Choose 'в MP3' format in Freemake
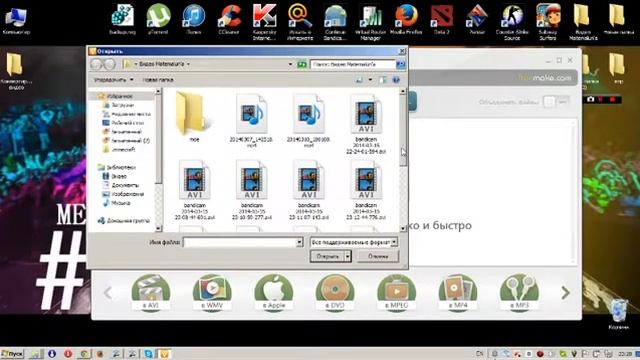640x360 pixels. tap(519, 293)
